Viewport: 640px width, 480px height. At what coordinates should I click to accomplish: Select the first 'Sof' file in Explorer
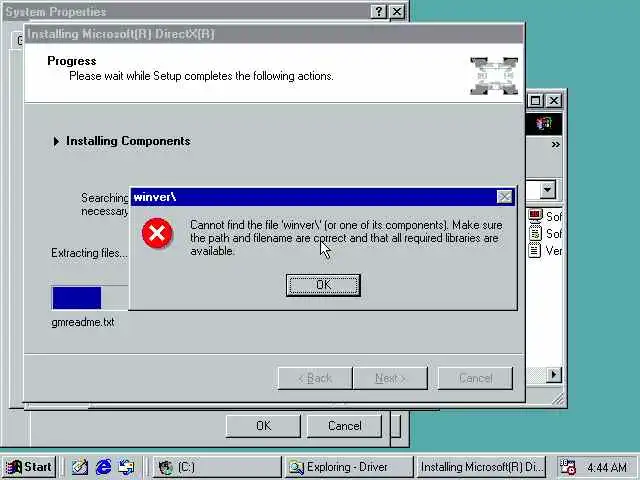tap(546, 216)
